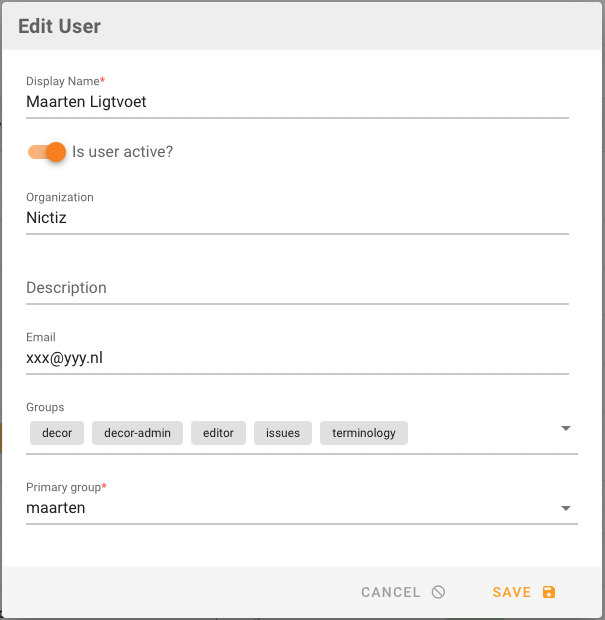Select the 'maarten' primary group value
Screen dimensions: 605x620
56,508
